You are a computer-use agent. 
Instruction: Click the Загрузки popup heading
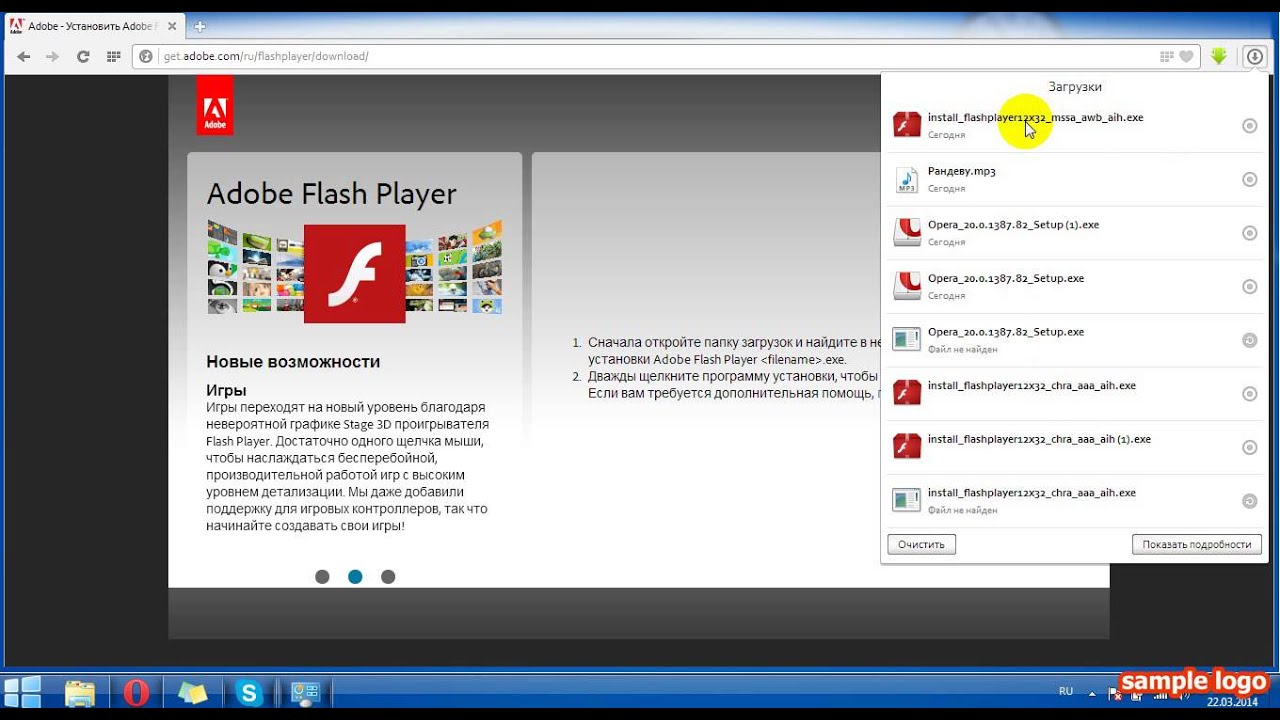tap(1075, 87)
